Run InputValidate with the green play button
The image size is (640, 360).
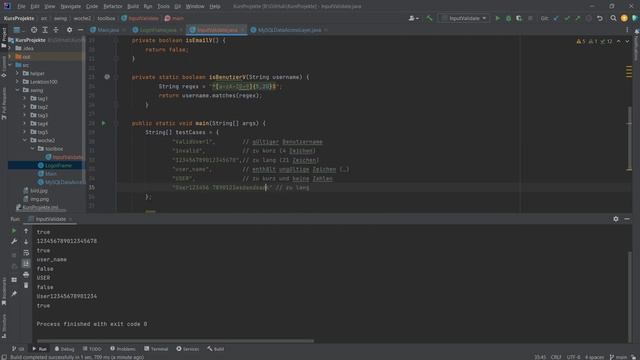[498, 18]
